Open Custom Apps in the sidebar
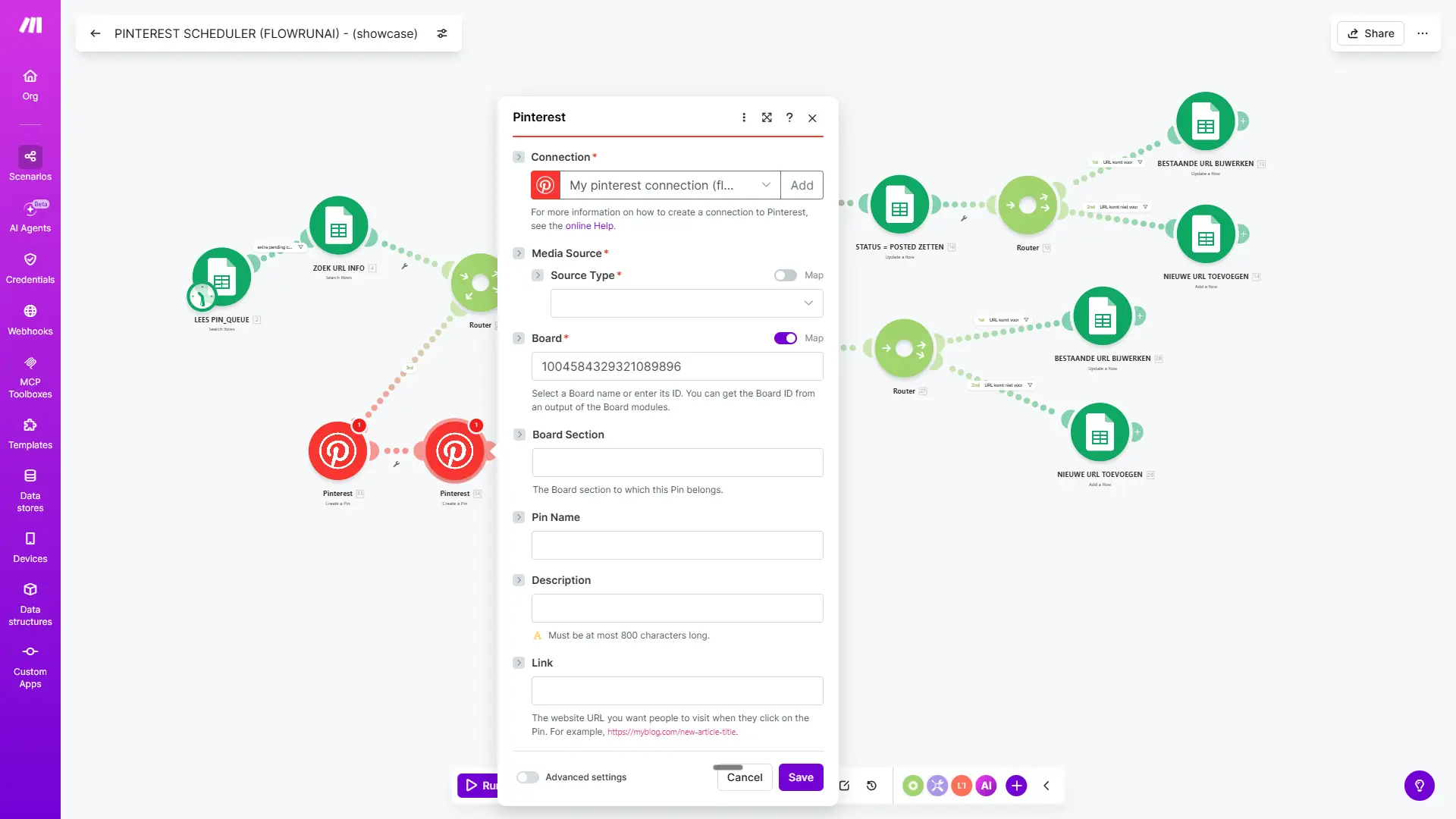Screen dimensions: 1456x819 30,667
